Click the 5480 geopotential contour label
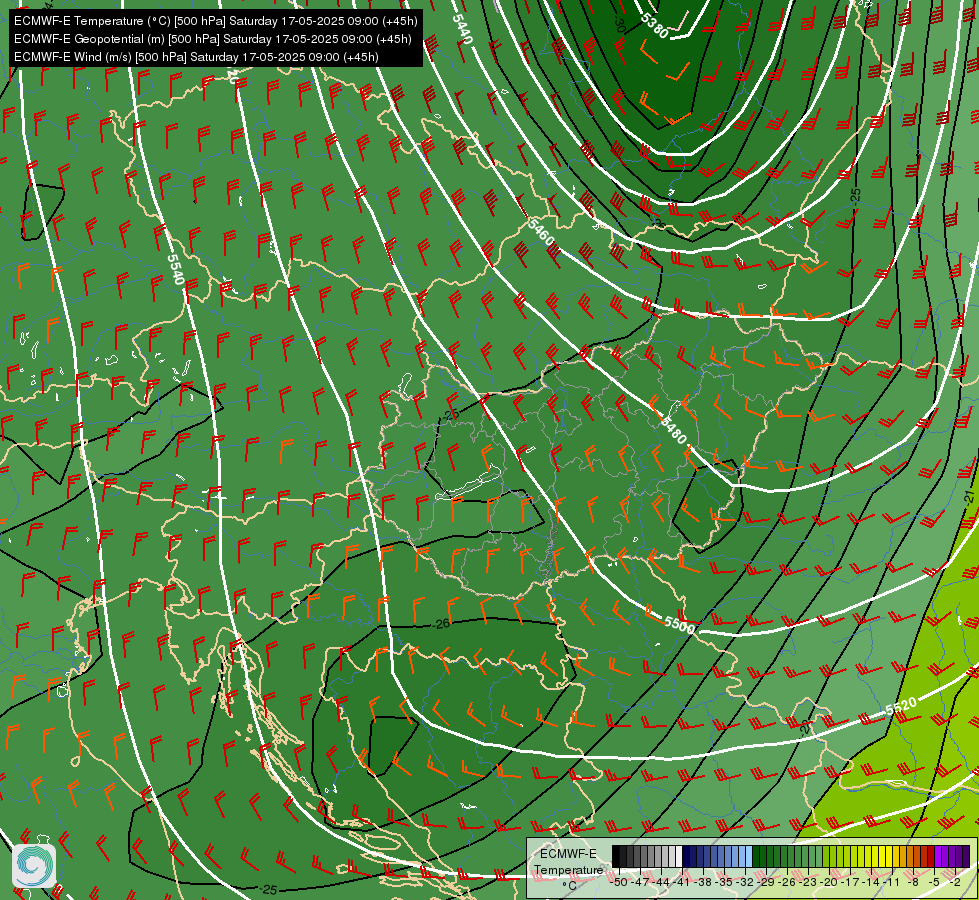The height and width of the screenshot is (900, 979). pos(673,430)
